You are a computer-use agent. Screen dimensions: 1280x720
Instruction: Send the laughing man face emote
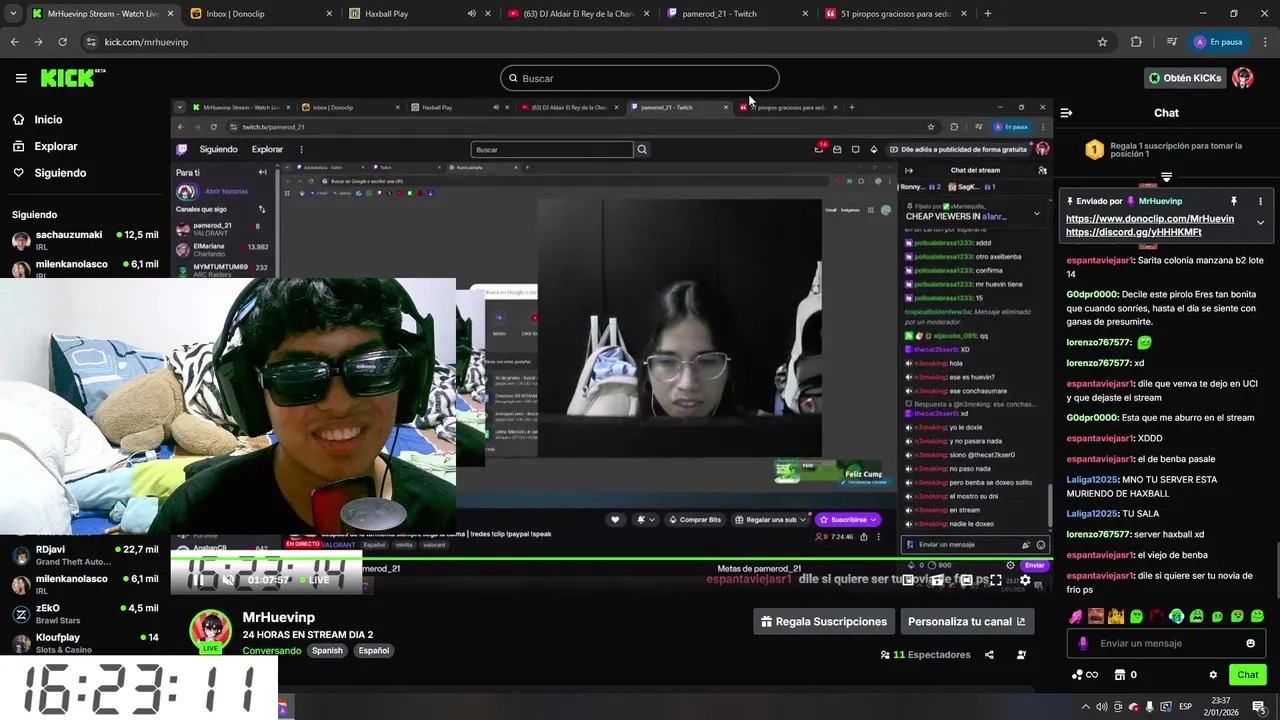coord(1096,616)
